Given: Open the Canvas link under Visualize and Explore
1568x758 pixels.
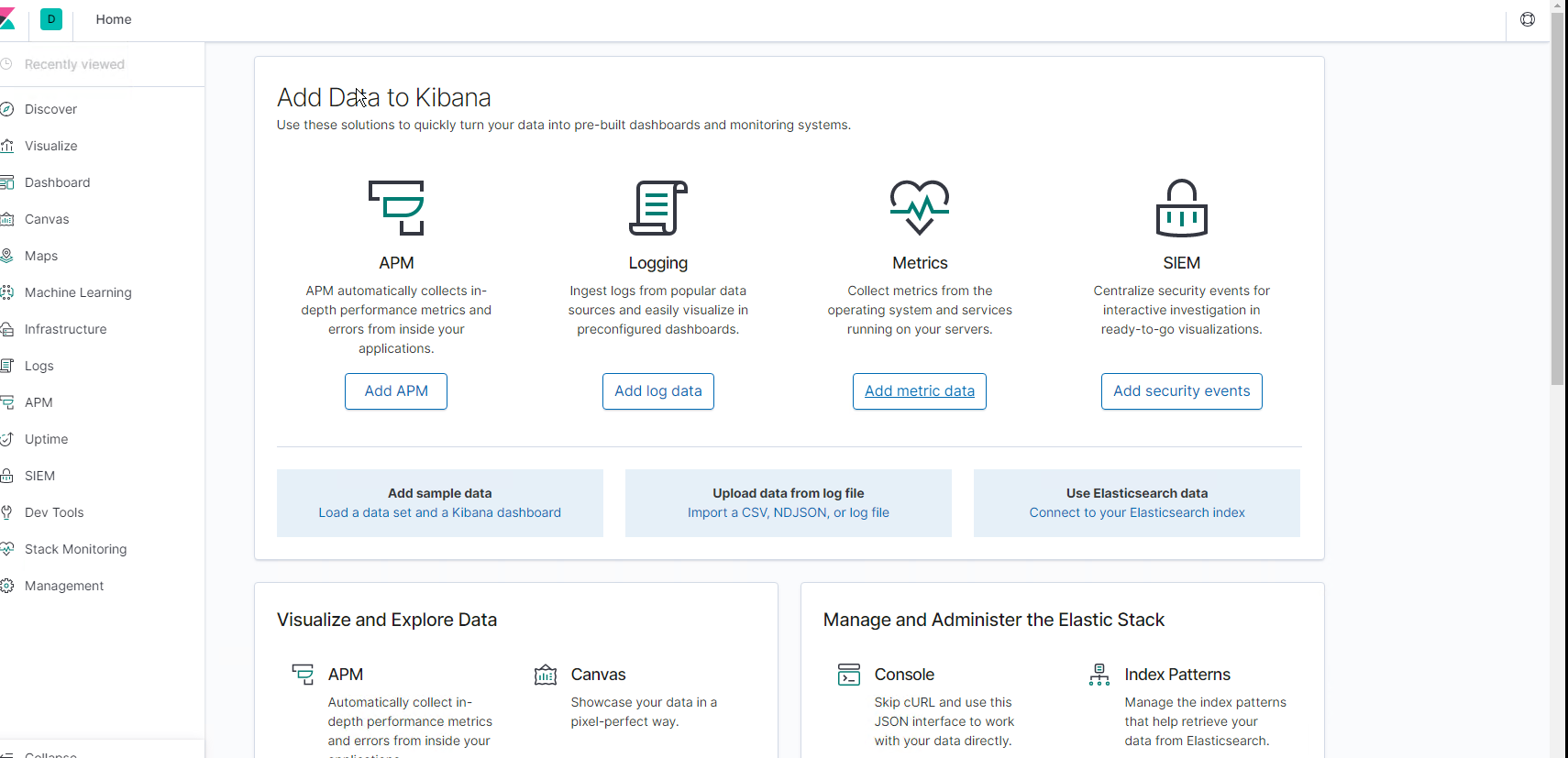Looking at the screenshot, I should click(x=598, y=675).
